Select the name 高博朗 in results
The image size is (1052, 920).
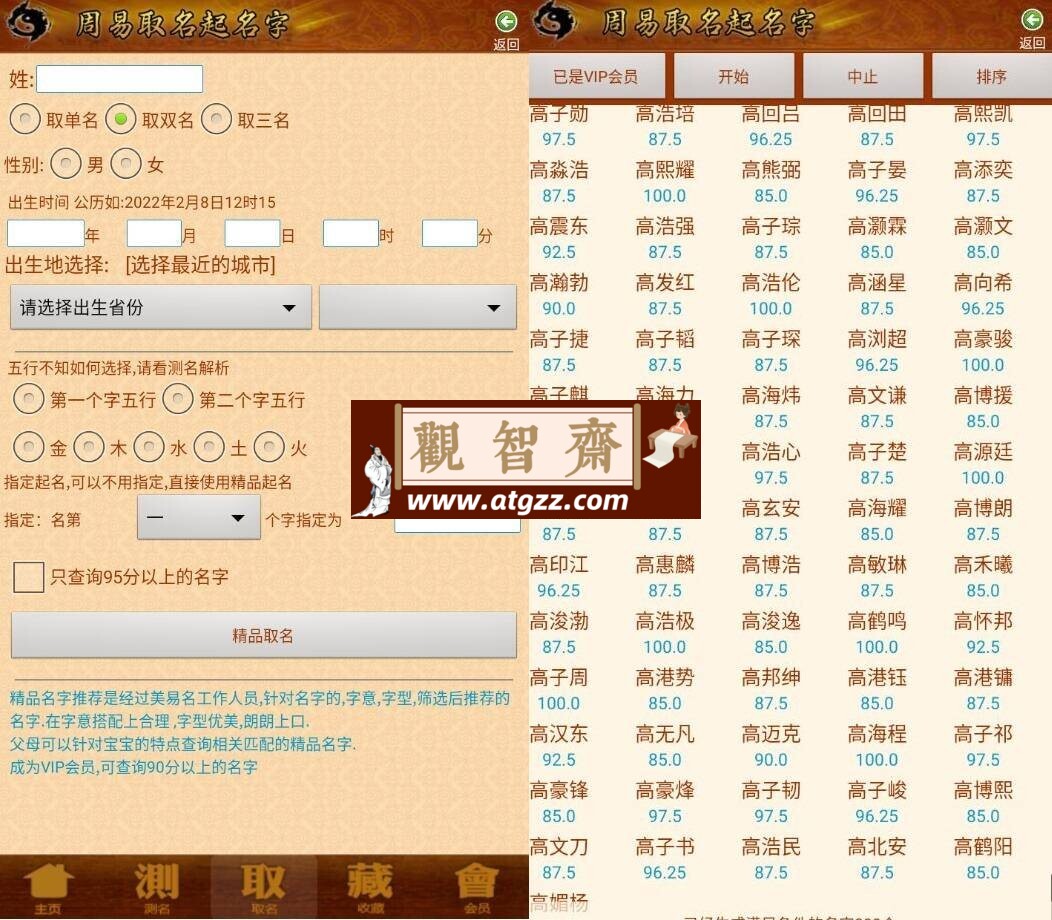983,509
